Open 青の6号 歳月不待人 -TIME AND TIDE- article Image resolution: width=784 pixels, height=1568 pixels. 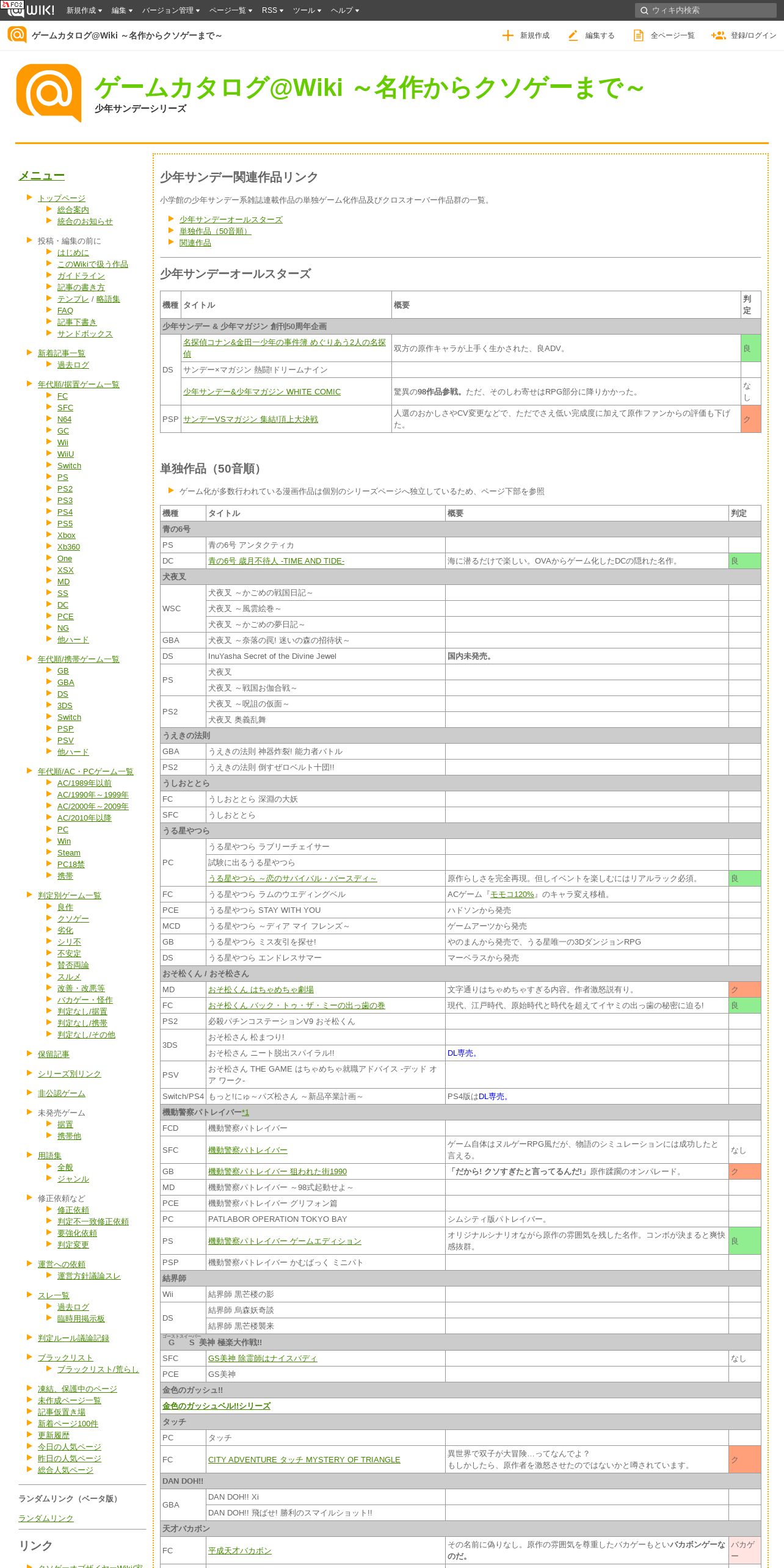point(276,561)
